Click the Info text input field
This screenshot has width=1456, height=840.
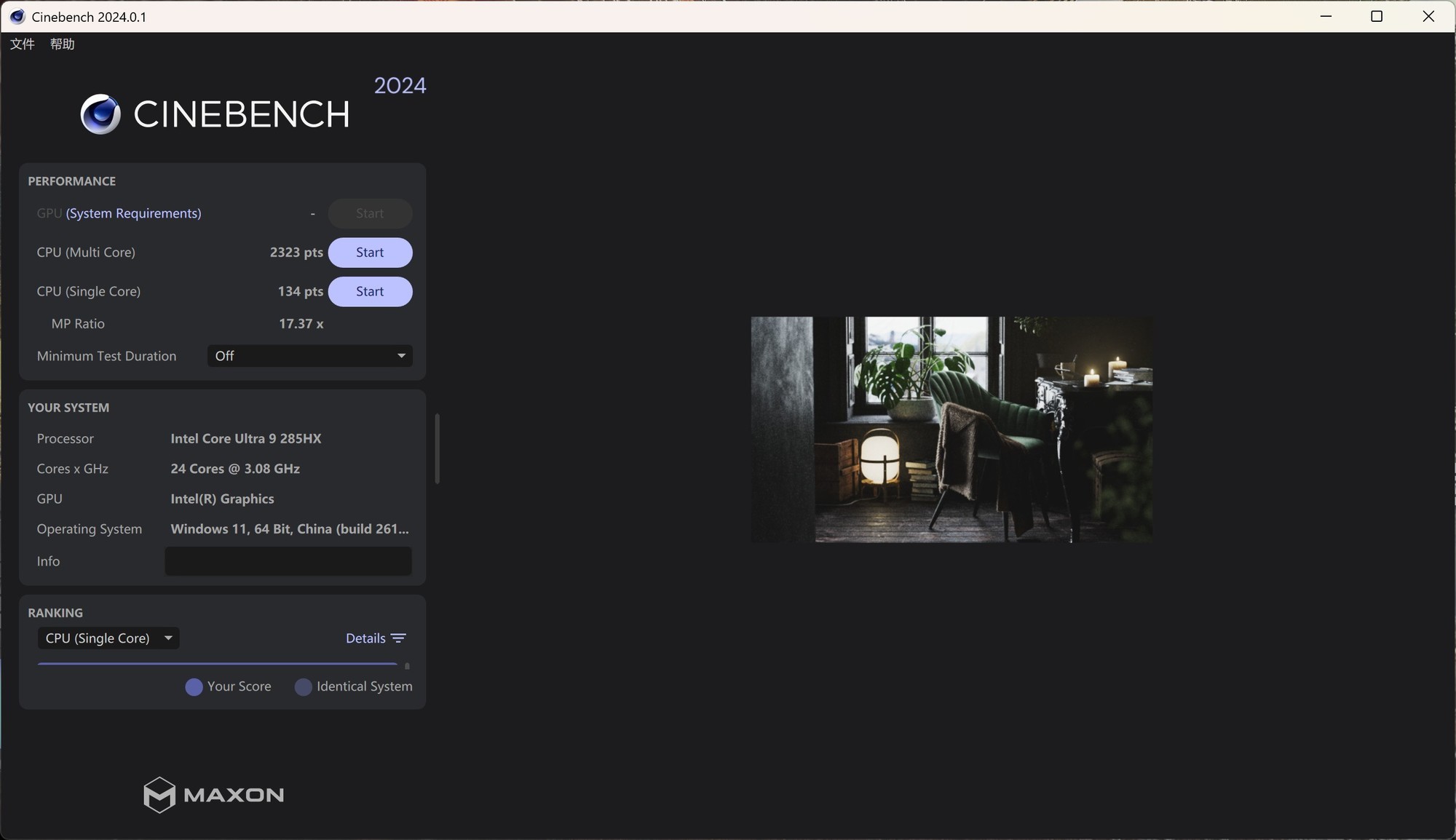pyautogui.click(x=288, y=561)
